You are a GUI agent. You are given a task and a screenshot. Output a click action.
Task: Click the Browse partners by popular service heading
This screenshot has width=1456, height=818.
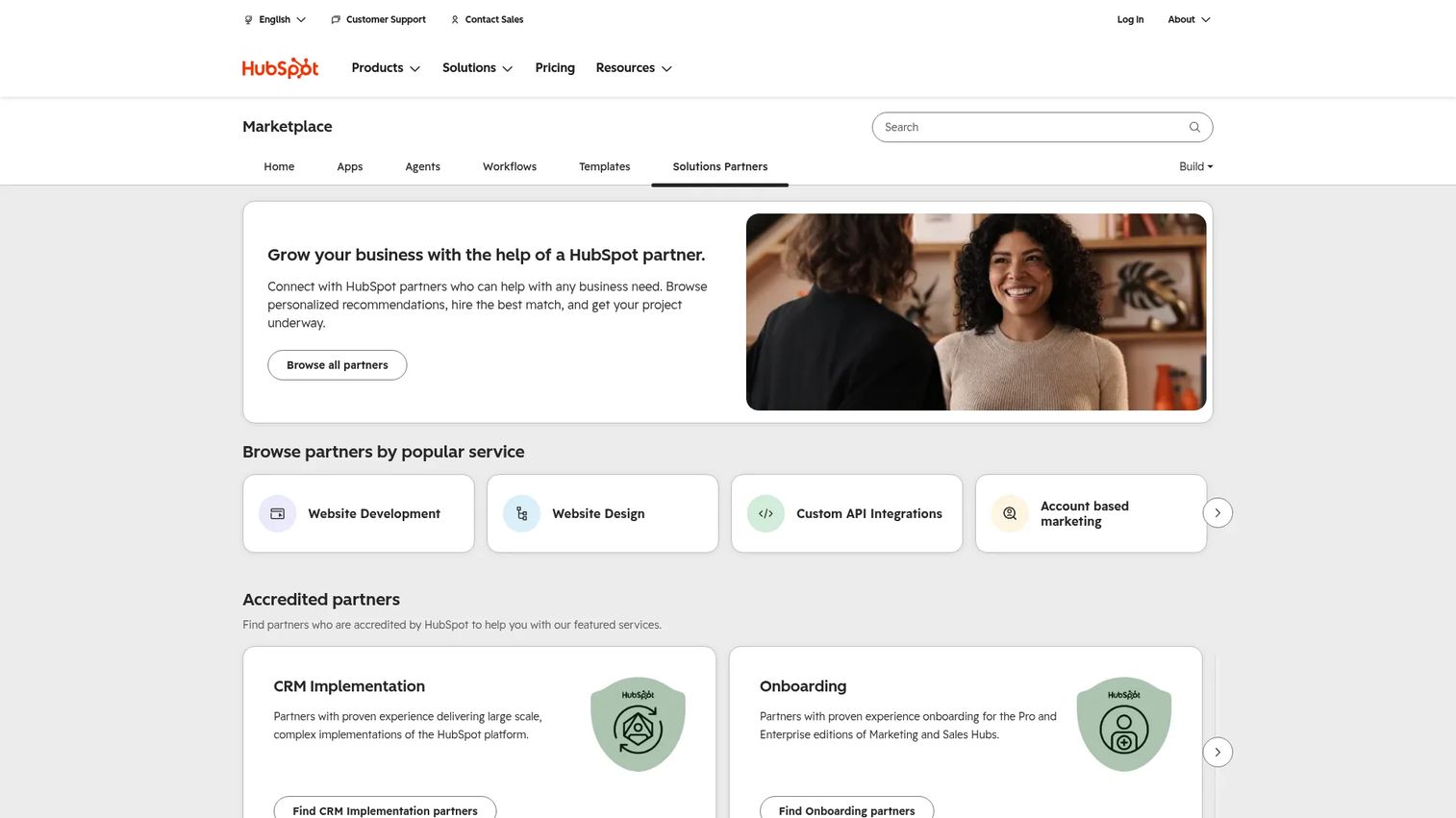(384, 452)
